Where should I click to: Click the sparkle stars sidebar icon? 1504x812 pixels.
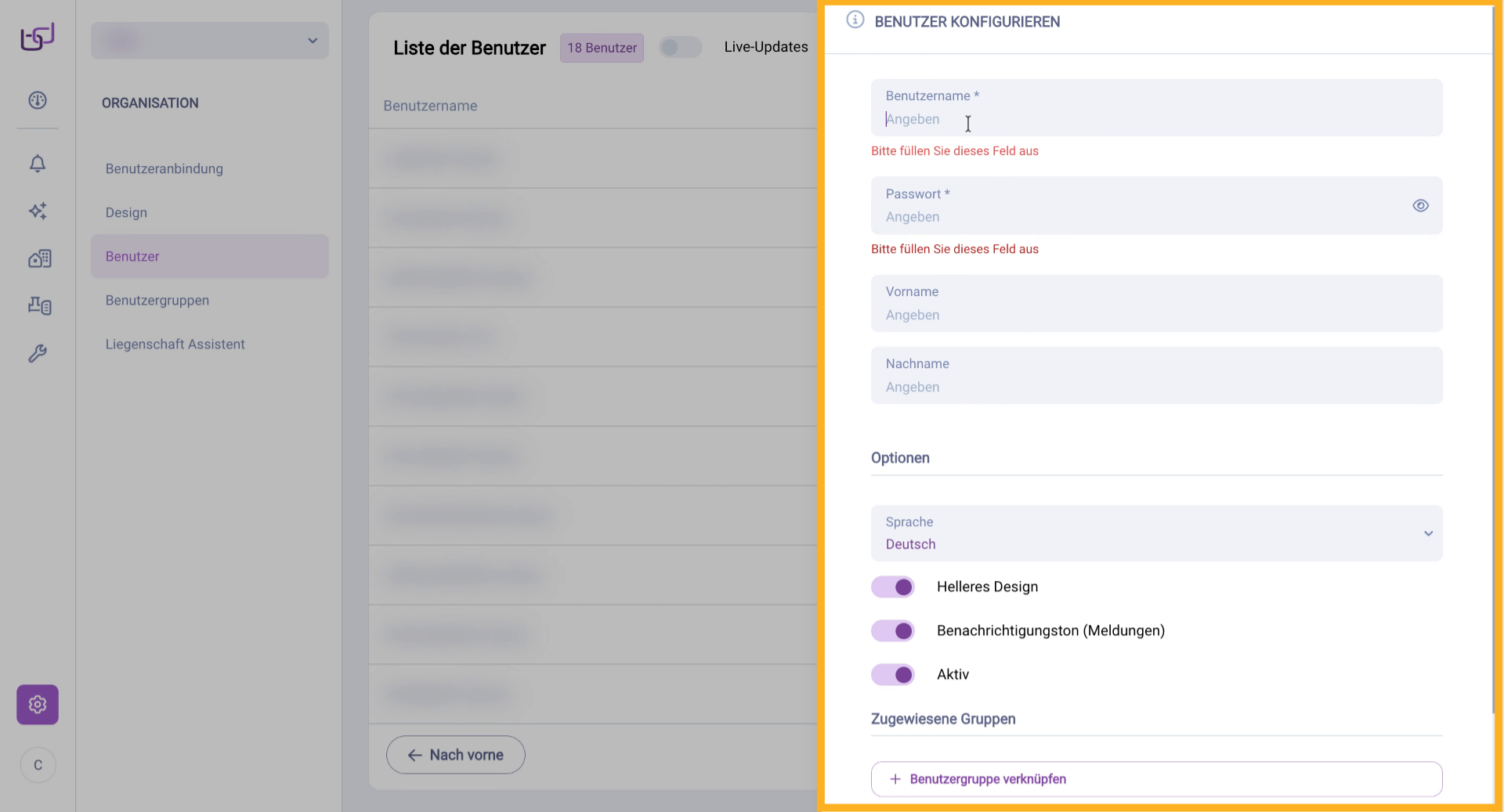click(38, 211)
